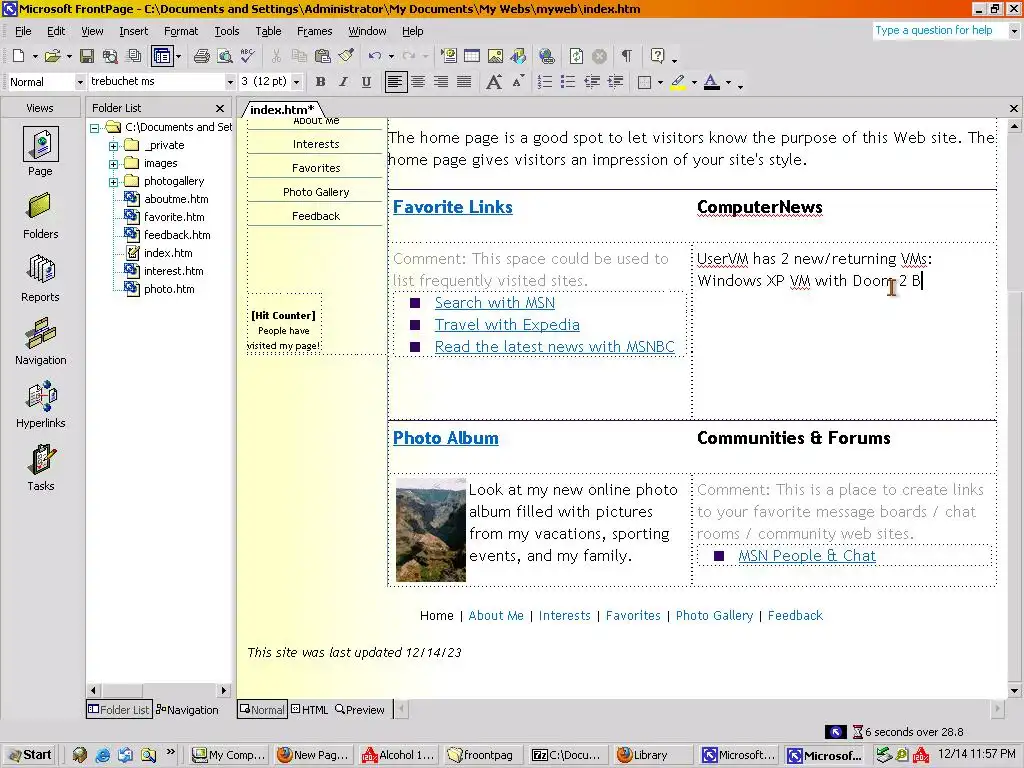The height and width of the screenshot is (768, 1024).
Task: Save the page with the floppy disk icon
Action: 87,56
